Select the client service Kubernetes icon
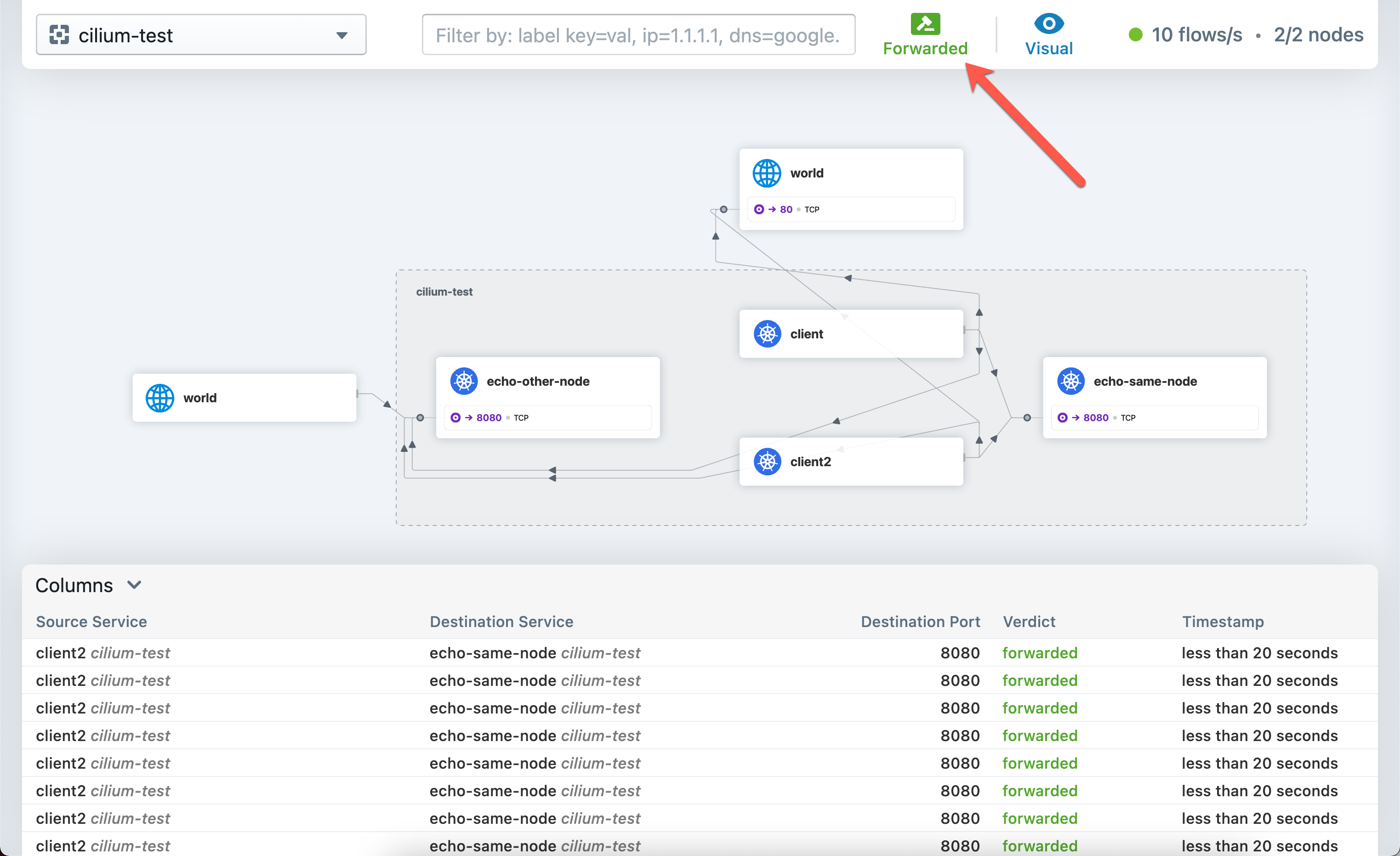This screenshot has height=856, width=1400. (x=767, y=334)
